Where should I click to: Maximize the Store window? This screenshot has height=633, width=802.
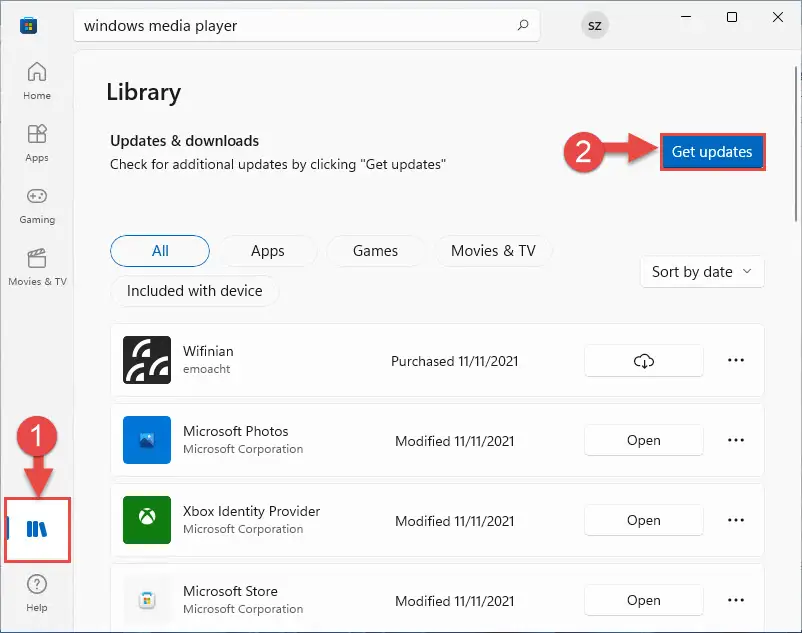[x=732, y=17]
